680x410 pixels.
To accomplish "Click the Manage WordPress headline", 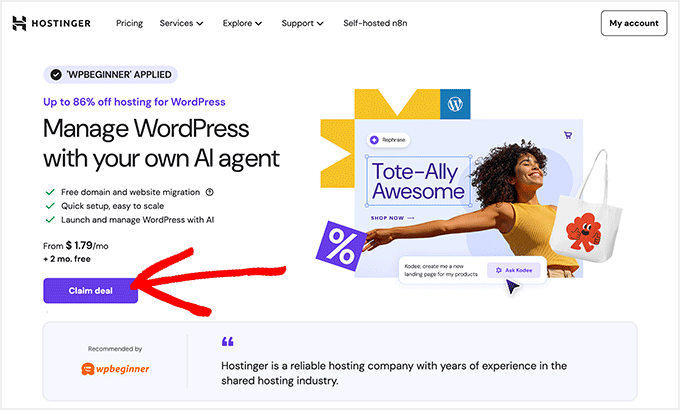I will pos(161,143).
